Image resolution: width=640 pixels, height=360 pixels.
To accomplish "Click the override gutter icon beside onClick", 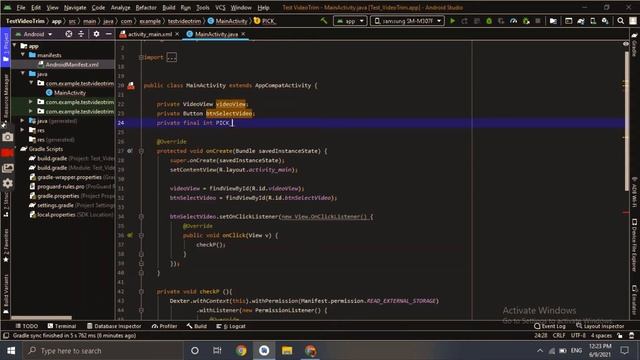I will (130, 236).
